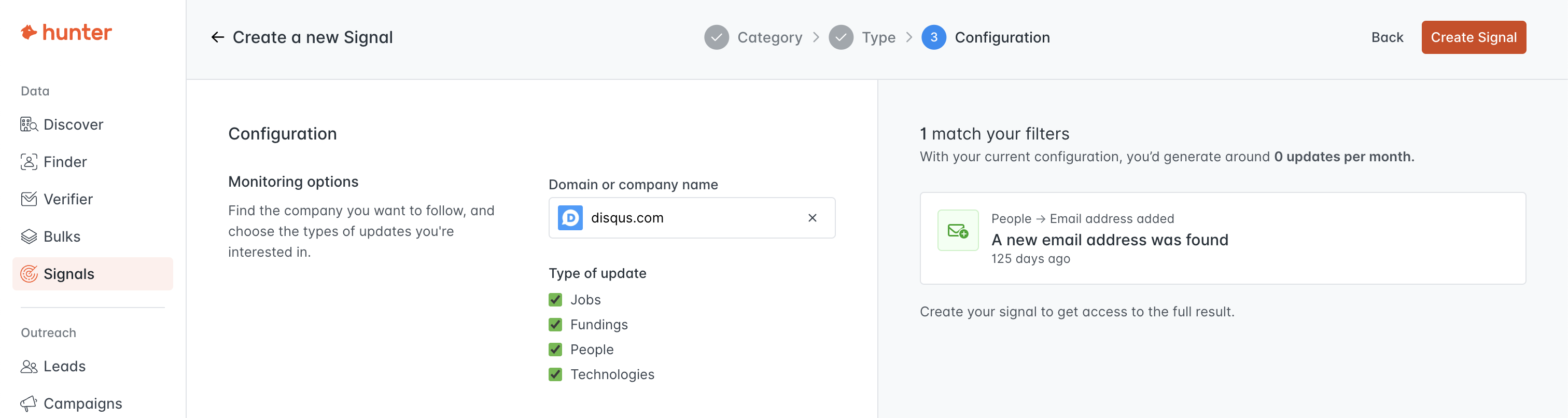
Task: Click the Back button
Action: click(1387, 38)
